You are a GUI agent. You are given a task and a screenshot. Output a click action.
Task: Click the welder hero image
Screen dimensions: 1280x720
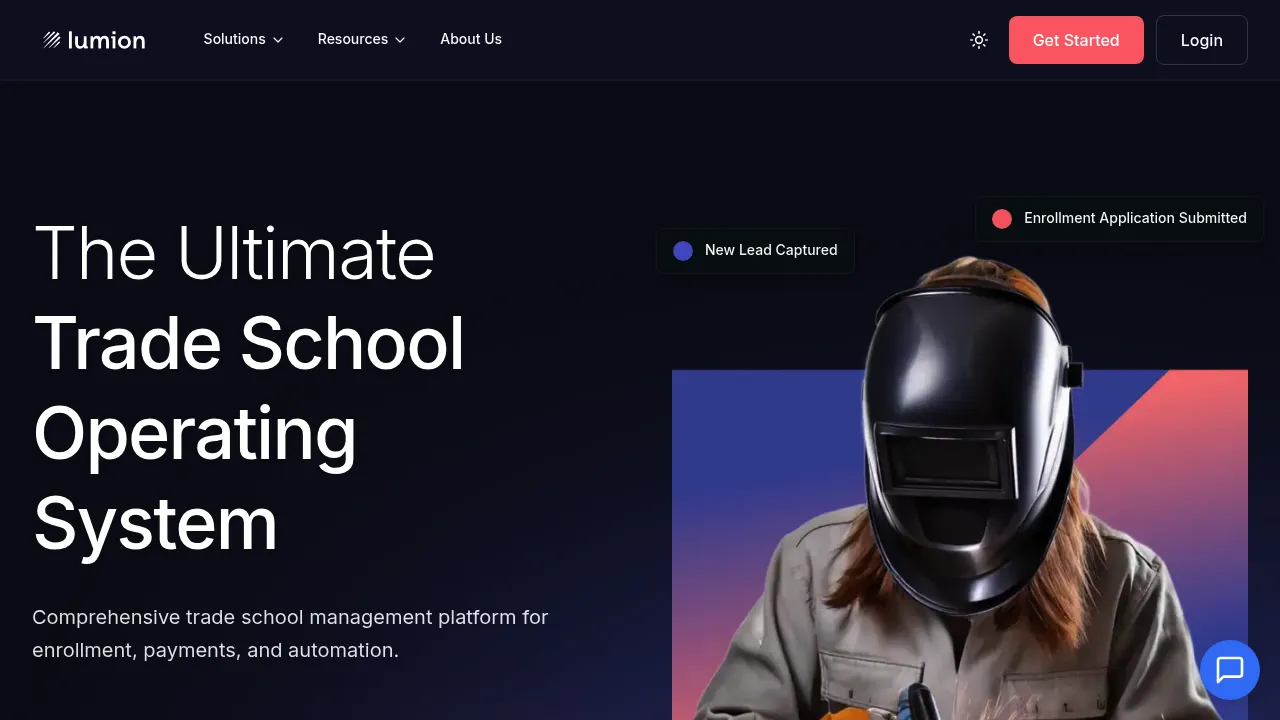[x=960, y=490]
